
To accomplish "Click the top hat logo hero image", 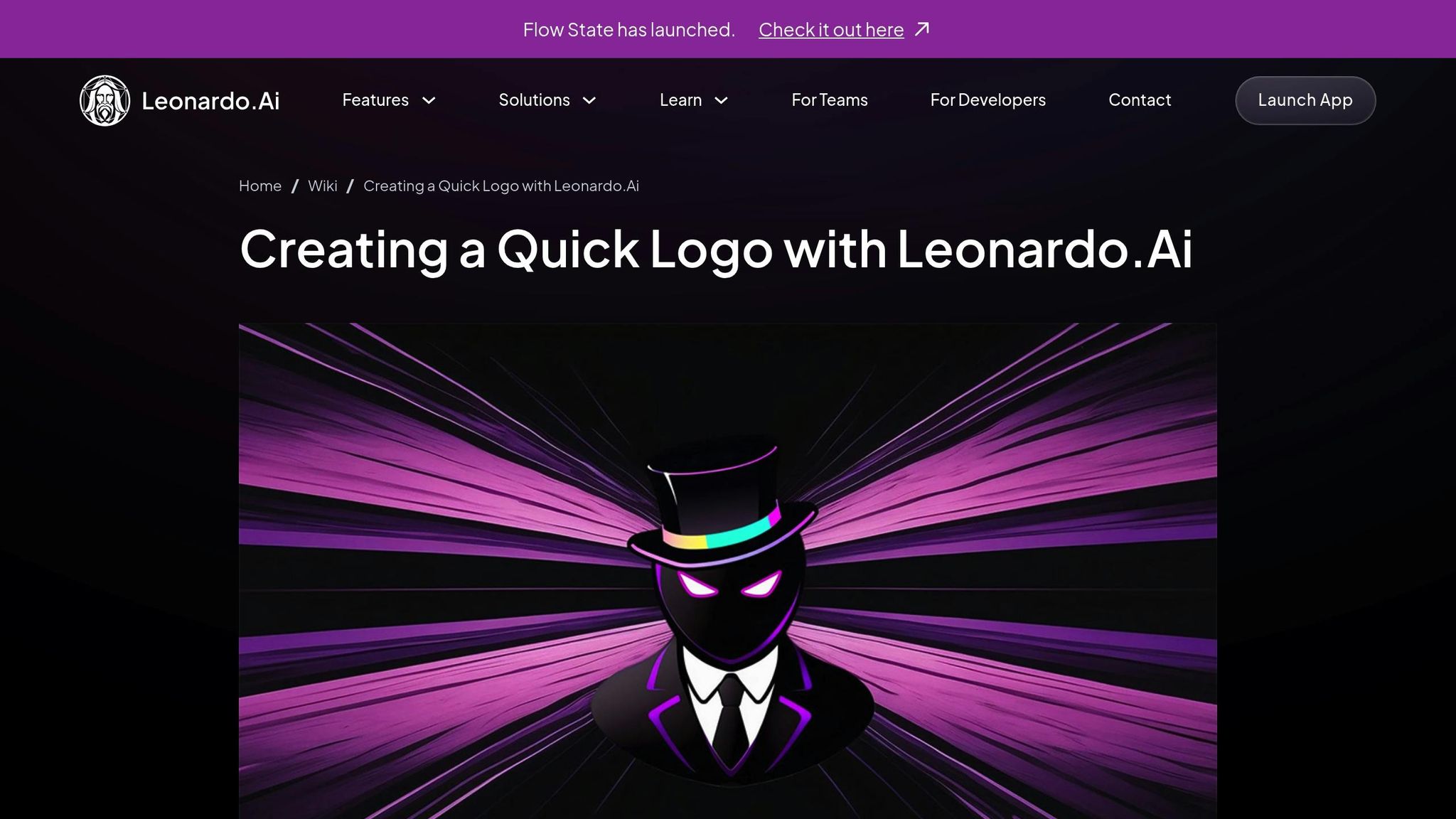I will [728, 571].
